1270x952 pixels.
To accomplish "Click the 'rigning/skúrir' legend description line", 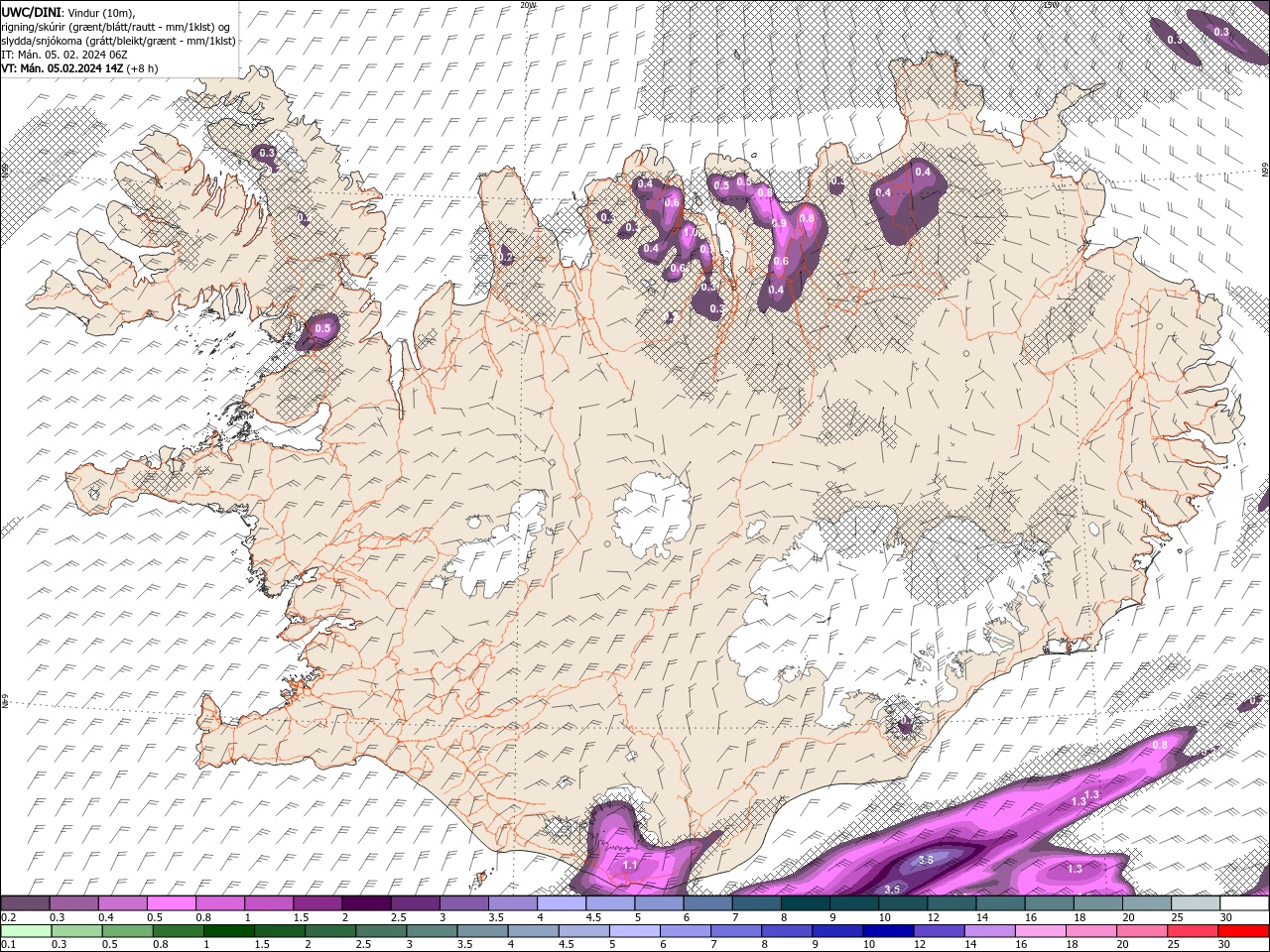I will [116, 26].
